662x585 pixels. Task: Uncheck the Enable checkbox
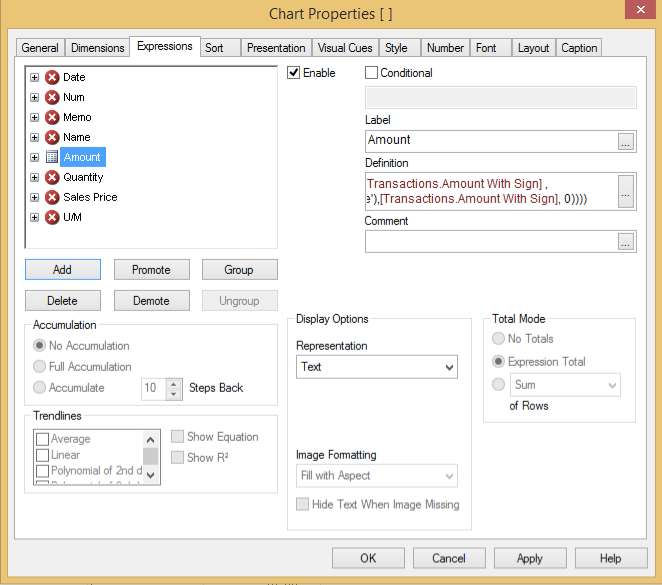pos(294,73)
